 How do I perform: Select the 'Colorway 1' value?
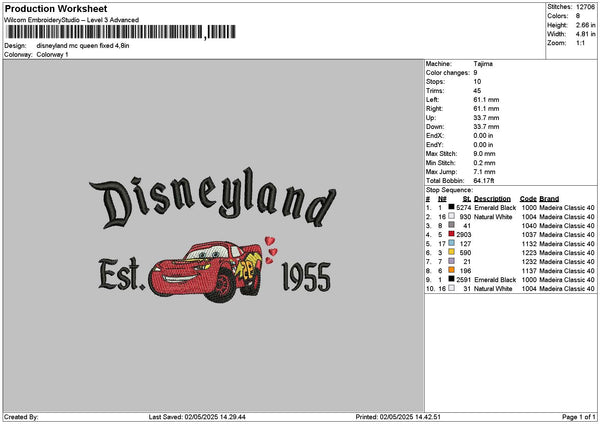52,55
